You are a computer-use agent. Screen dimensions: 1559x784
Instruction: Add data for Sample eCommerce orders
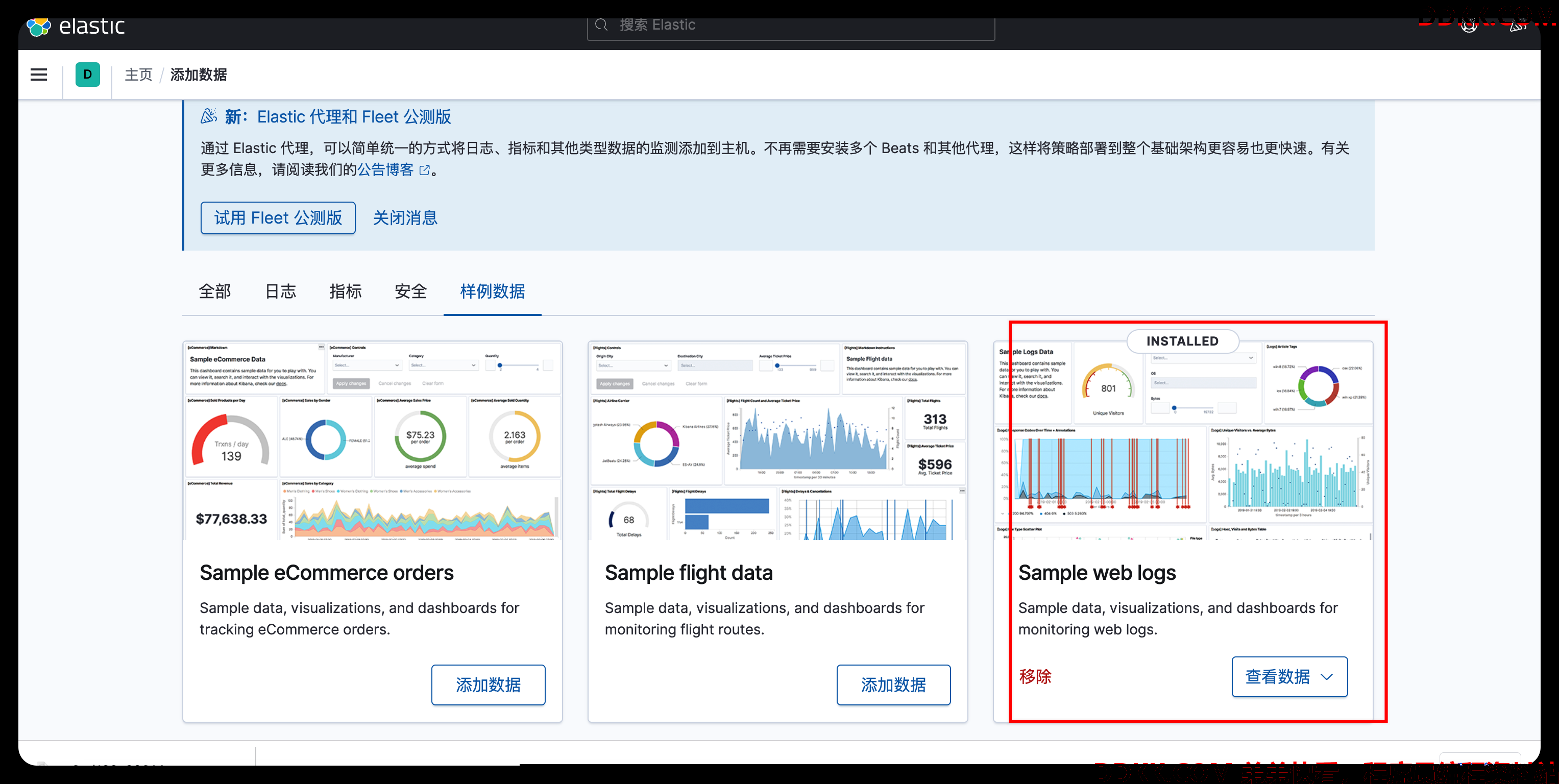click(x=489, y=685)
